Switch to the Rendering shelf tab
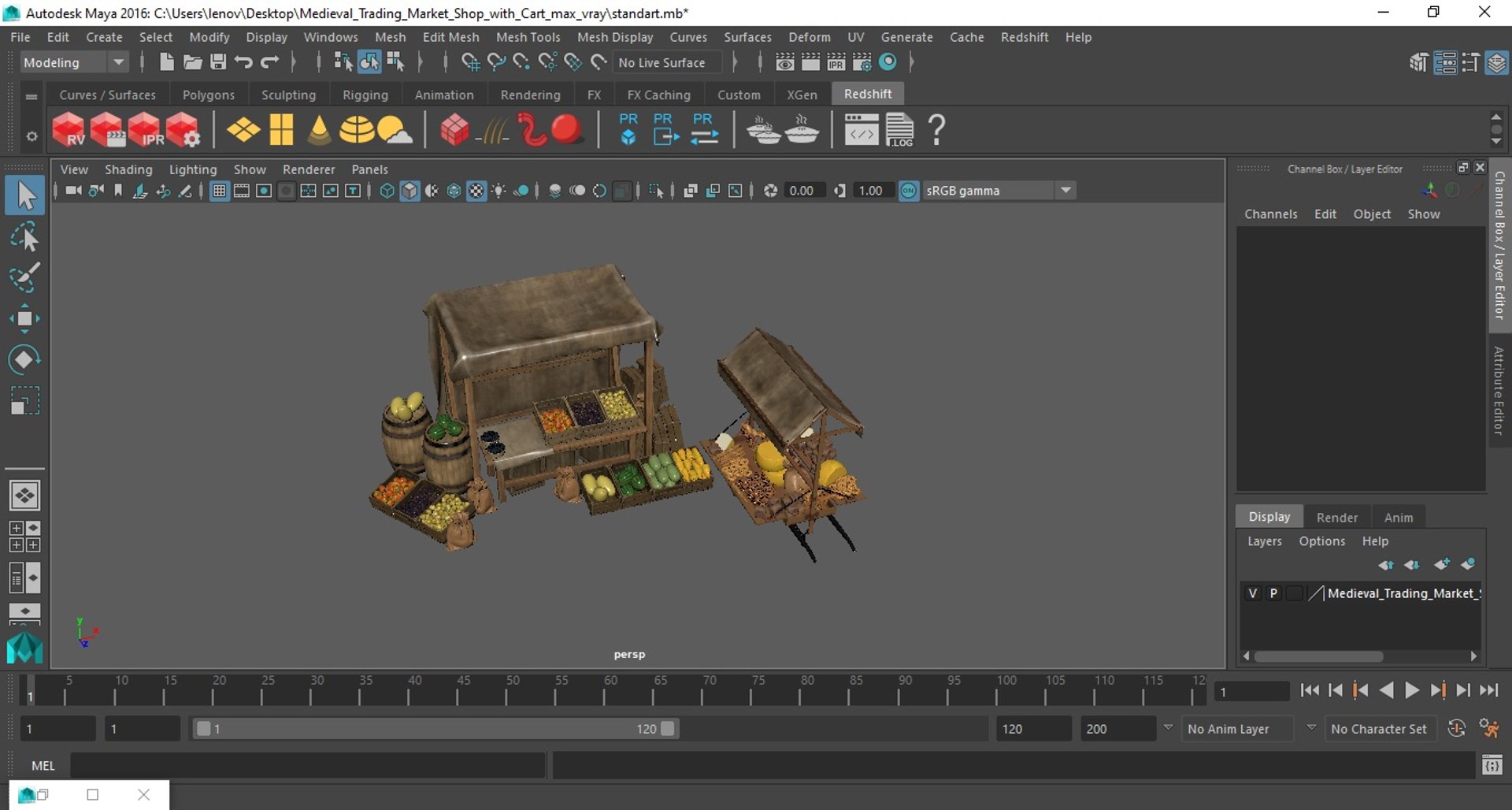This screenshot has height=810, width=1512. (530, 95)
